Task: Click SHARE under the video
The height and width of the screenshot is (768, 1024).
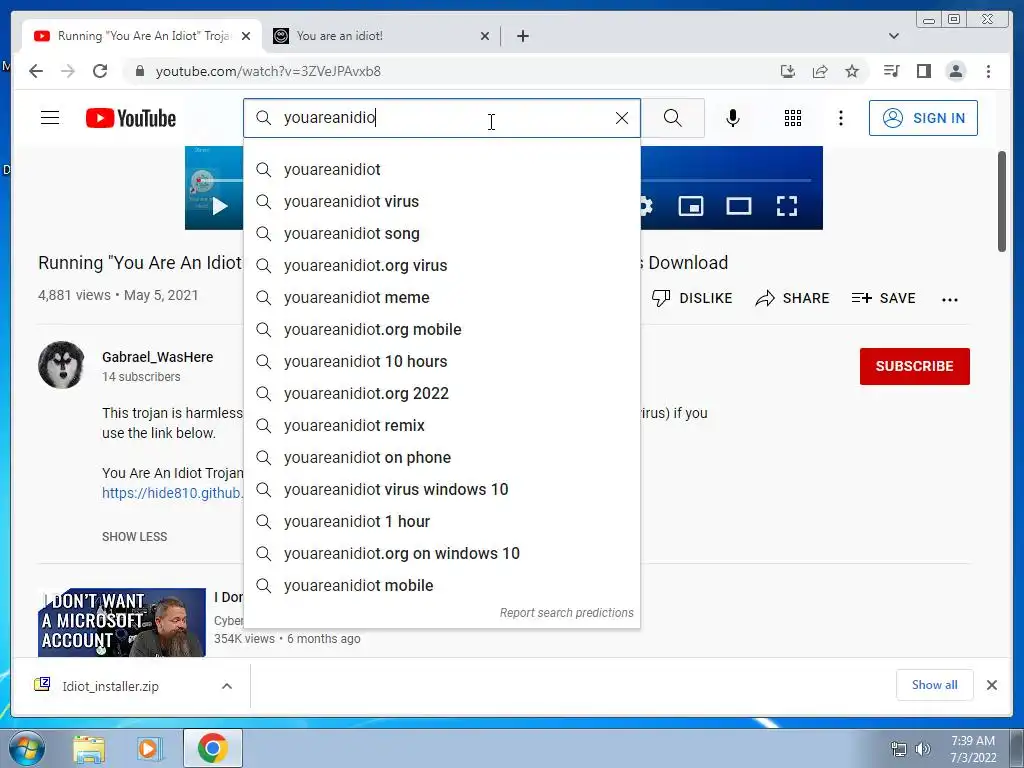Action: click(x=792, y=298)
